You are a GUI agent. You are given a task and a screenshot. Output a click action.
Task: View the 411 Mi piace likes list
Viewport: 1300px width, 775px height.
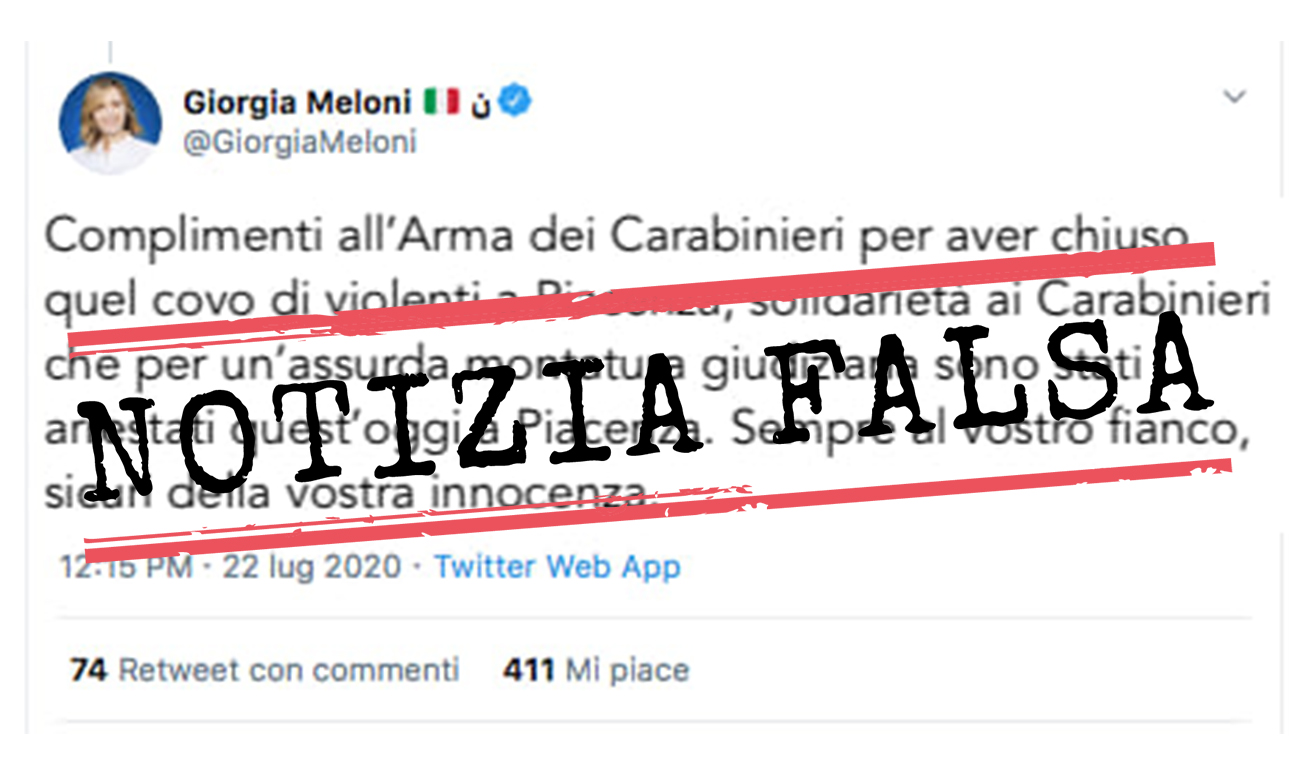point(596,669)
